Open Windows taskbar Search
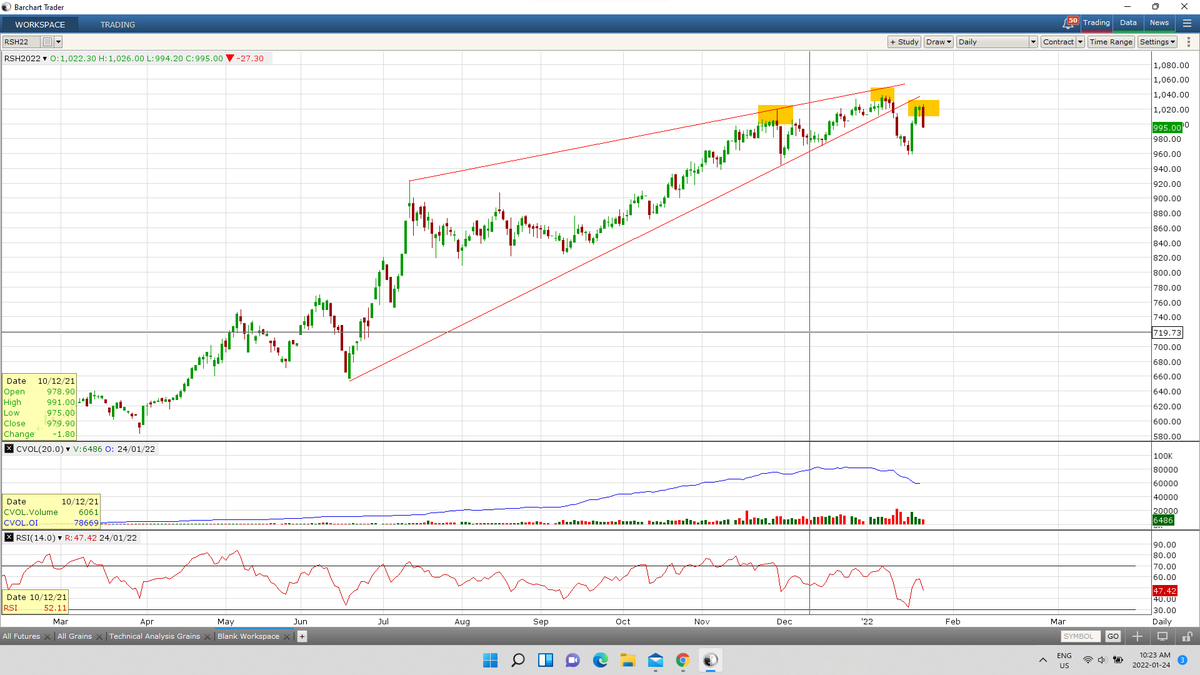 click(518, 660)
